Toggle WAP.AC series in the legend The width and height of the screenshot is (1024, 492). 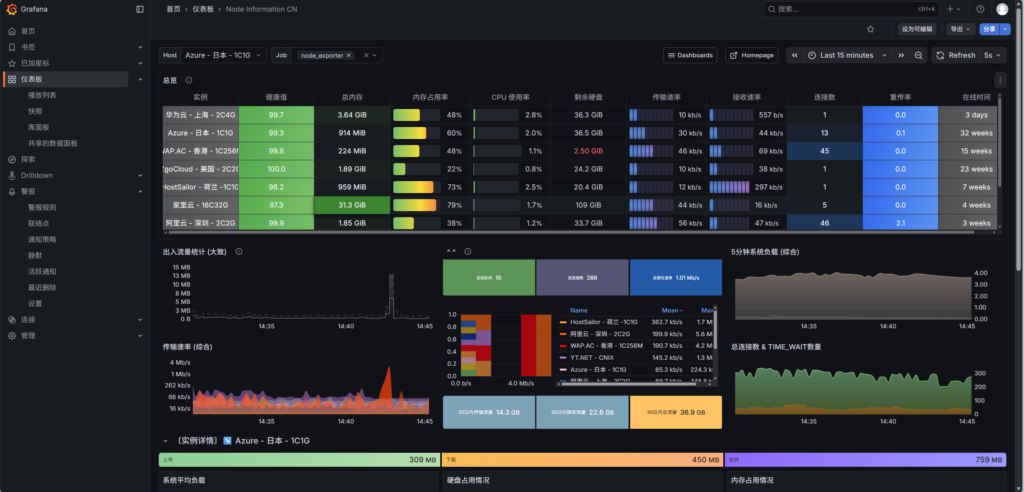coord(603,344)
